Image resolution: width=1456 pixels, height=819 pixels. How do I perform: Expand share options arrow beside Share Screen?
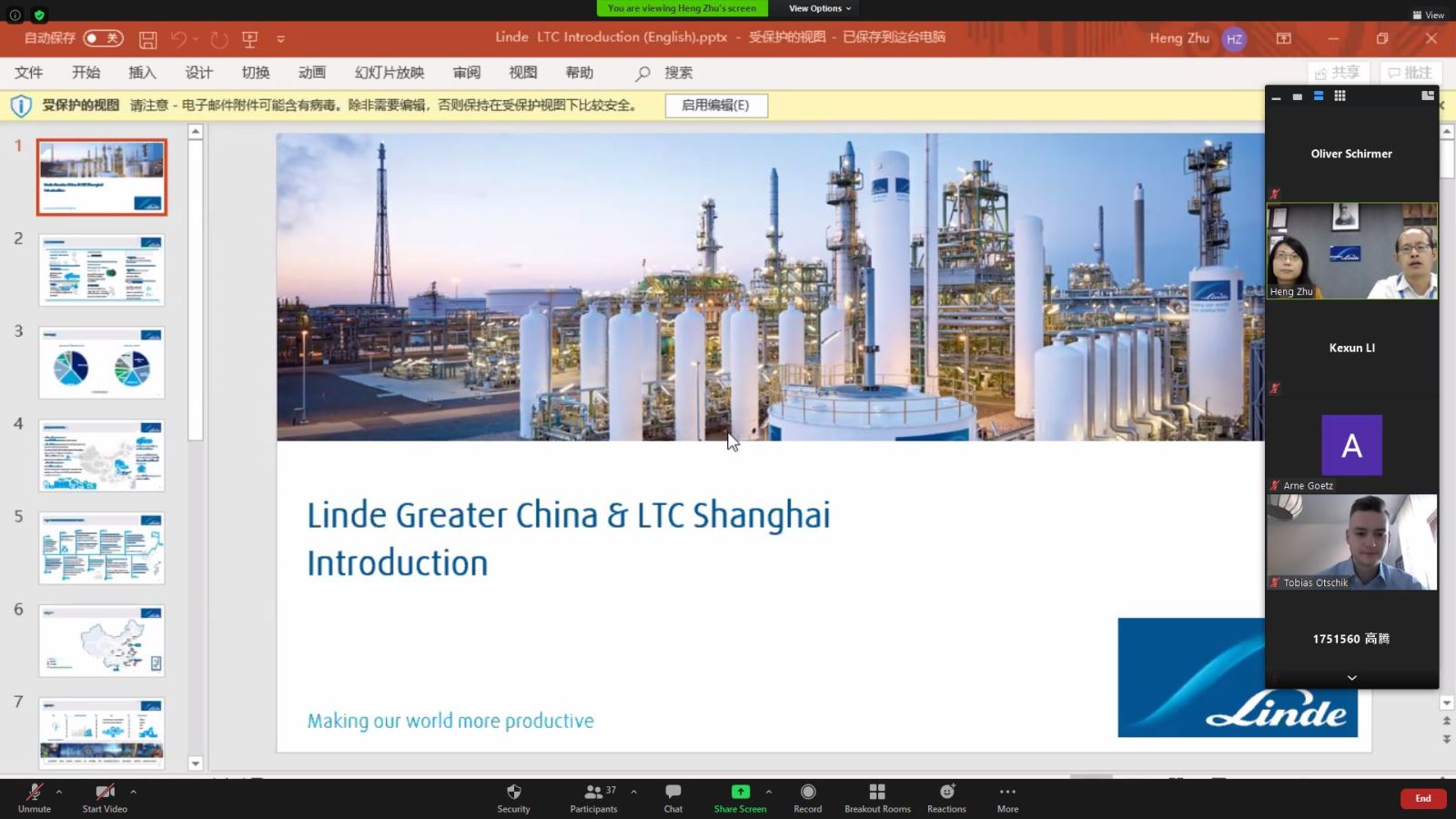point(769,792)
